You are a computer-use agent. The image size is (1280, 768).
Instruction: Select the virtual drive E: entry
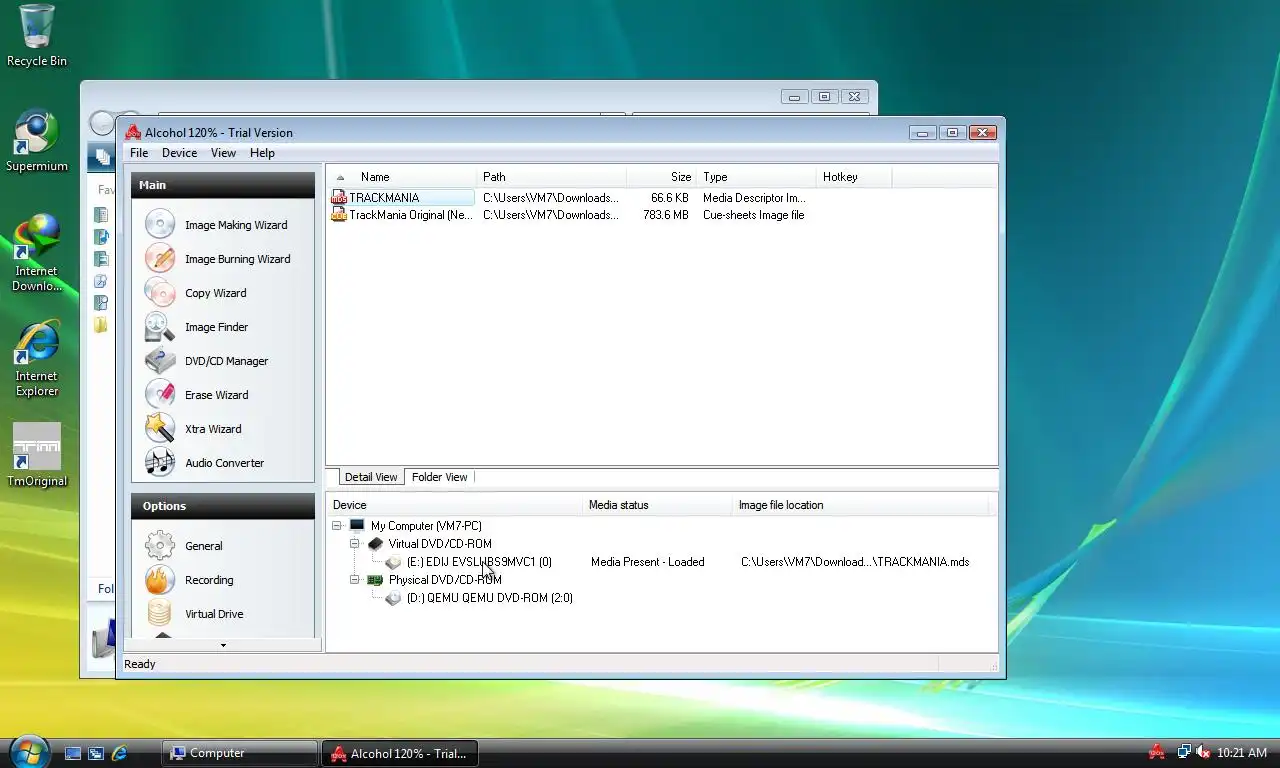pos(469,562)
